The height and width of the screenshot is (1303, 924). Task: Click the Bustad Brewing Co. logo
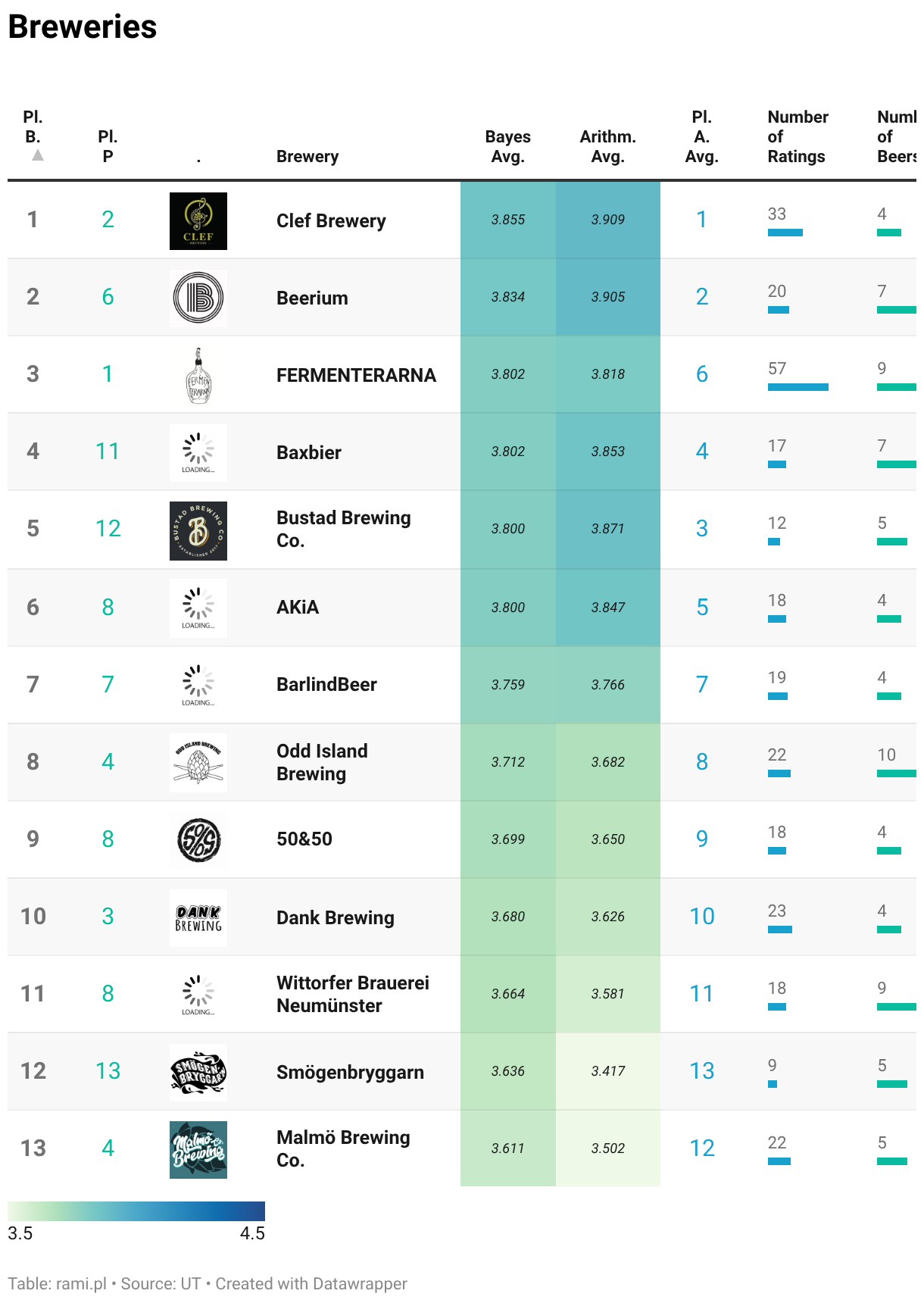click(x=198, y=531)
